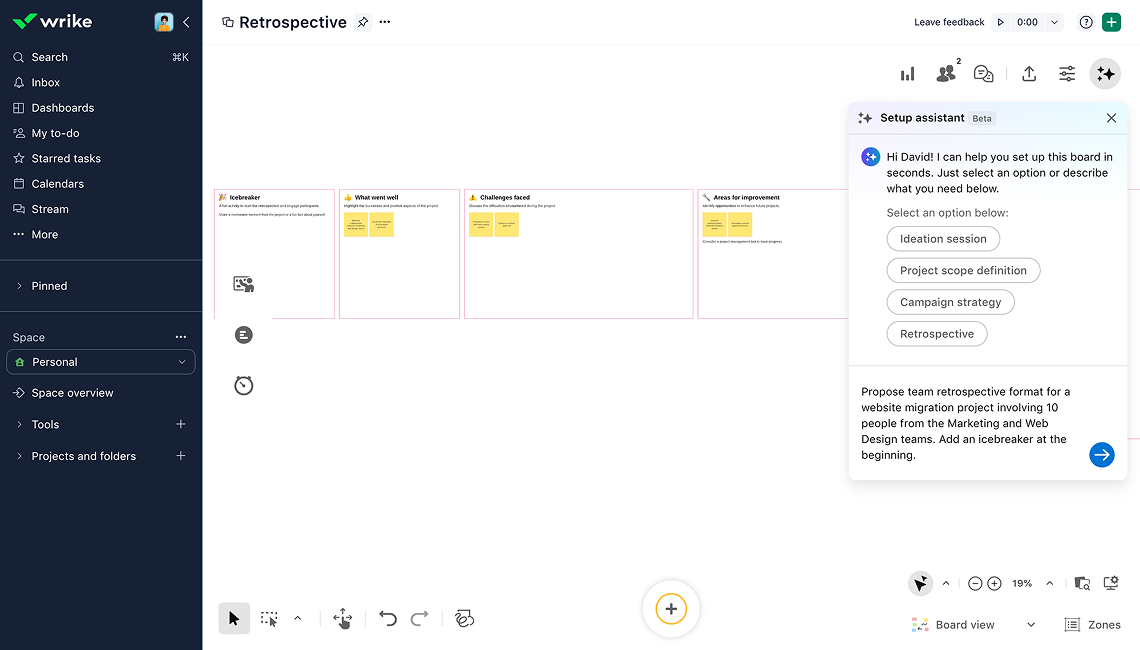Open More in the left sidebar
Screen dimensions: 1140x650
45,233
